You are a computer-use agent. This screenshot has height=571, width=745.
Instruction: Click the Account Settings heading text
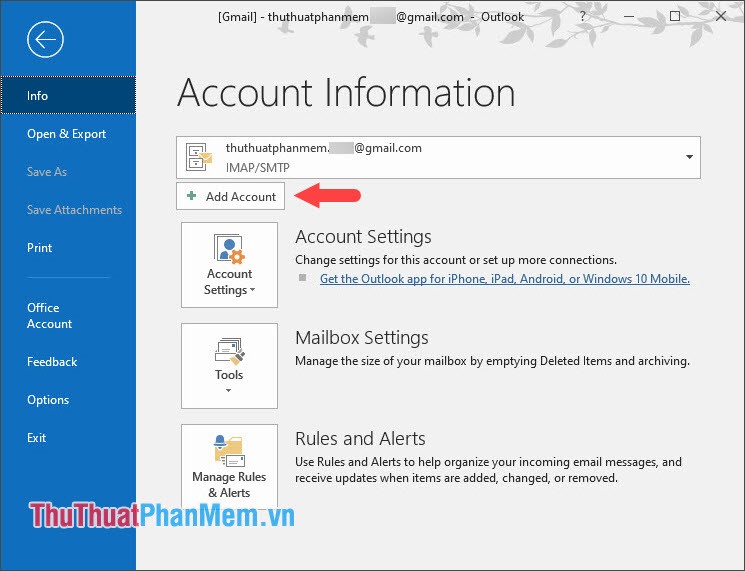coord(363,237)
